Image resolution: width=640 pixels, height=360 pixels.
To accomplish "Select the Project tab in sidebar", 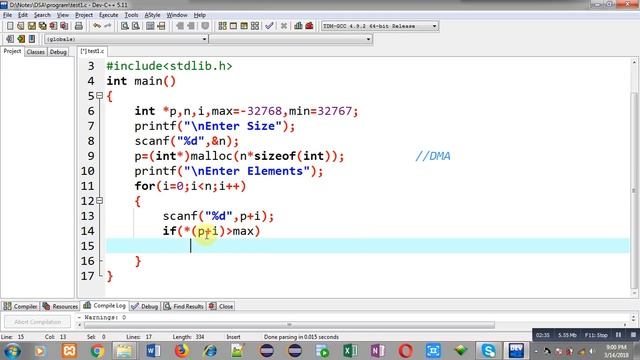I will tap(12, 51).
